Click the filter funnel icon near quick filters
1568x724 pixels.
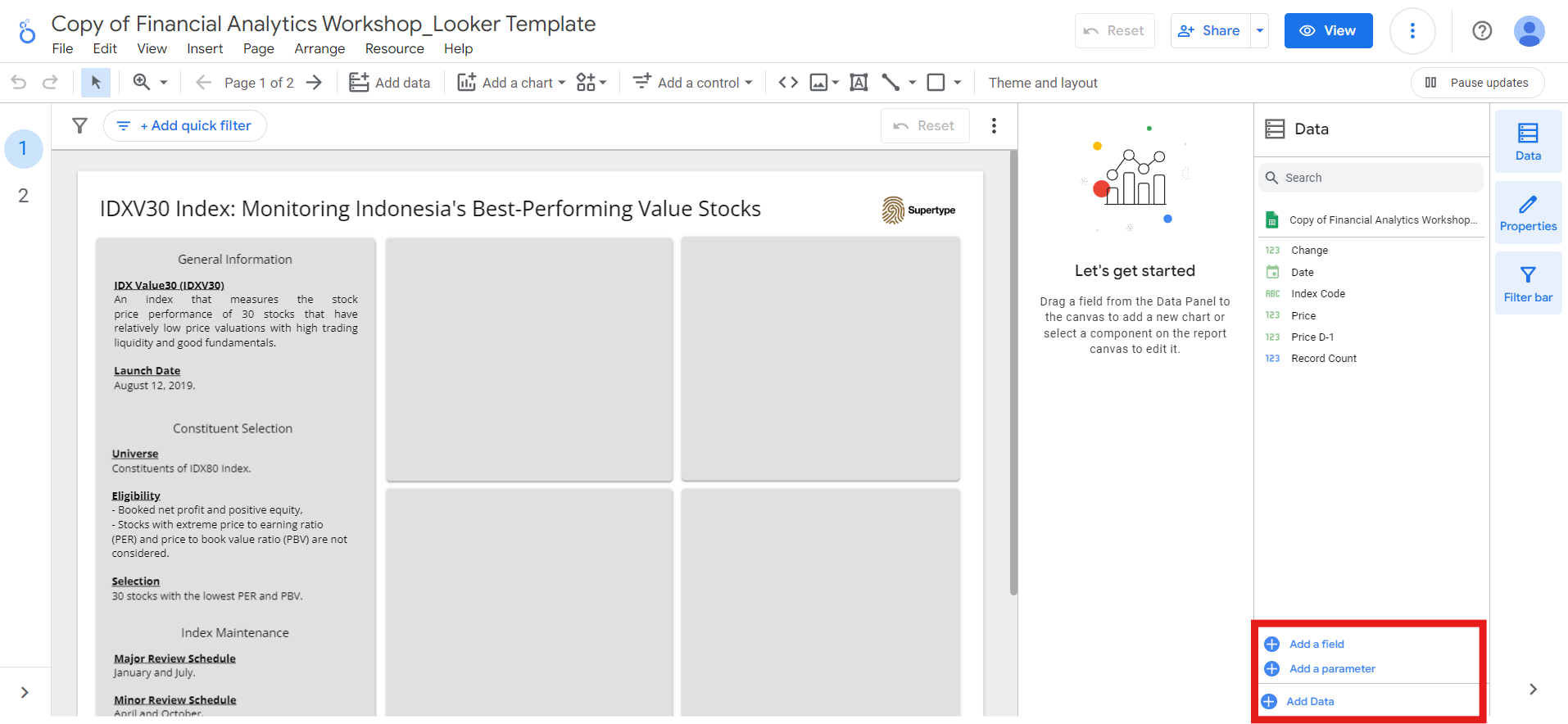pyautogui.click(x=79, y=125)
